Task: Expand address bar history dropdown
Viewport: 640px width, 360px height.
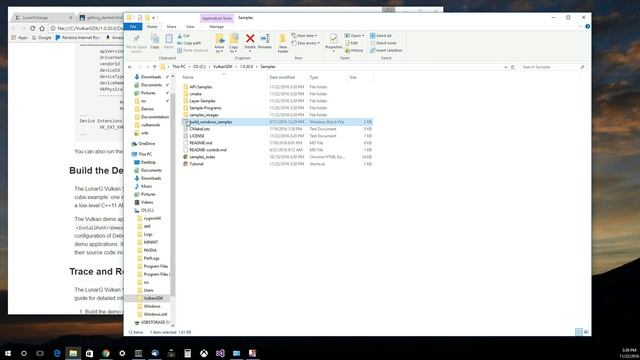Action: 506,67
